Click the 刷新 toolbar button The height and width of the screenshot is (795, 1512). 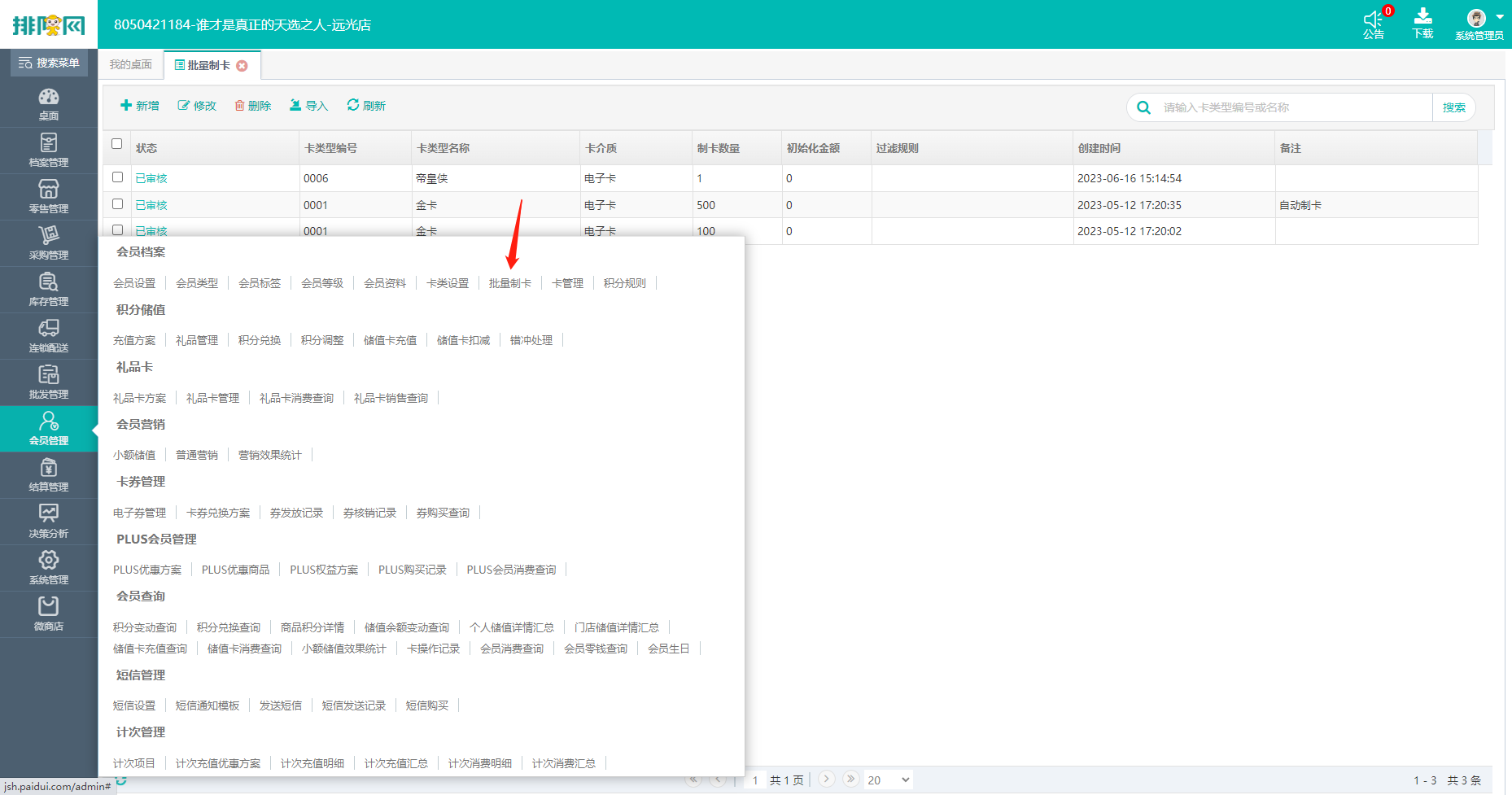pyautogui.click(x=366, y=106)
